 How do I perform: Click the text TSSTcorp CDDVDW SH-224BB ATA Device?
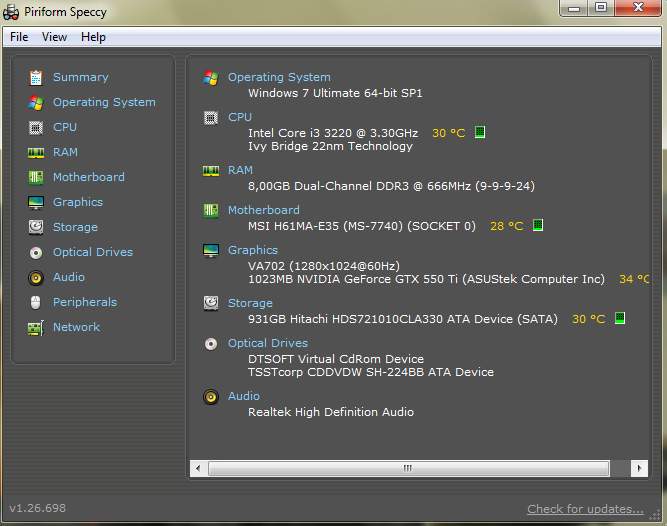point(371,372)
